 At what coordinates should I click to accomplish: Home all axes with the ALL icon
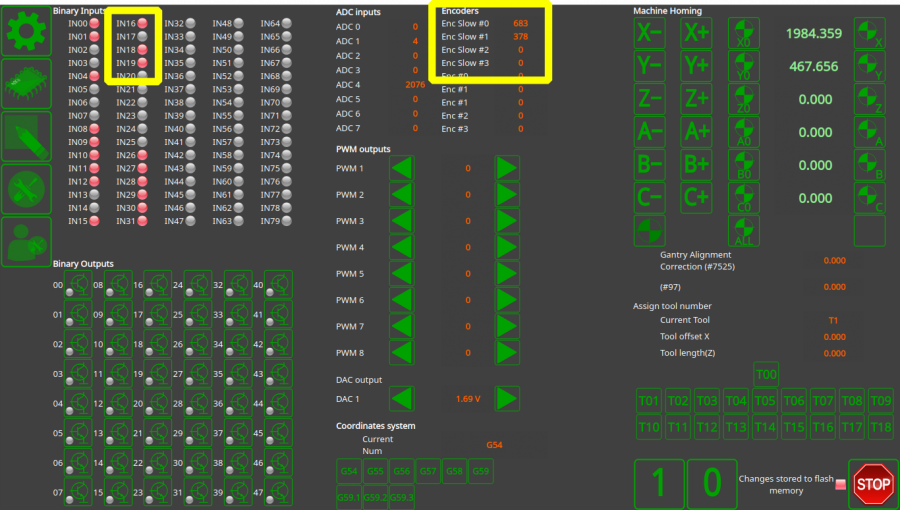coord(743,231)
